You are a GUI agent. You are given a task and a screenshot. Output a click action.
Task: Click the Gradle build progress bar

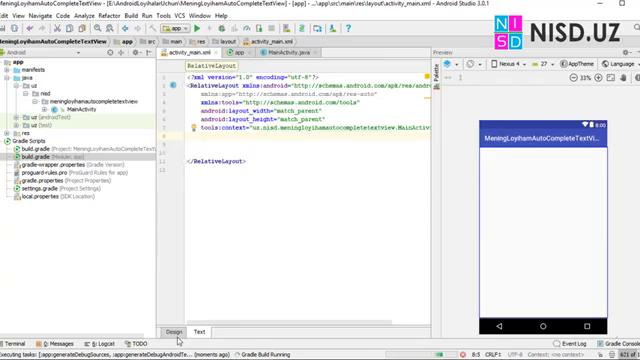[420, 355]
